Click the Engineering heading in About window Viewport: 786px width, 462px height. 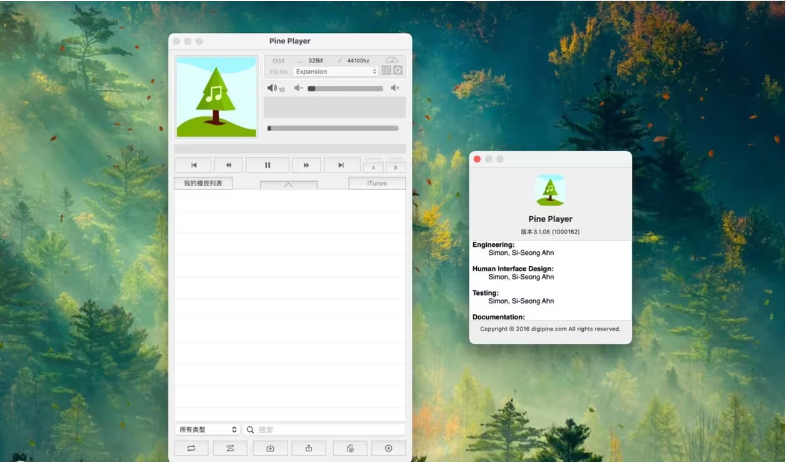[493, 245]
